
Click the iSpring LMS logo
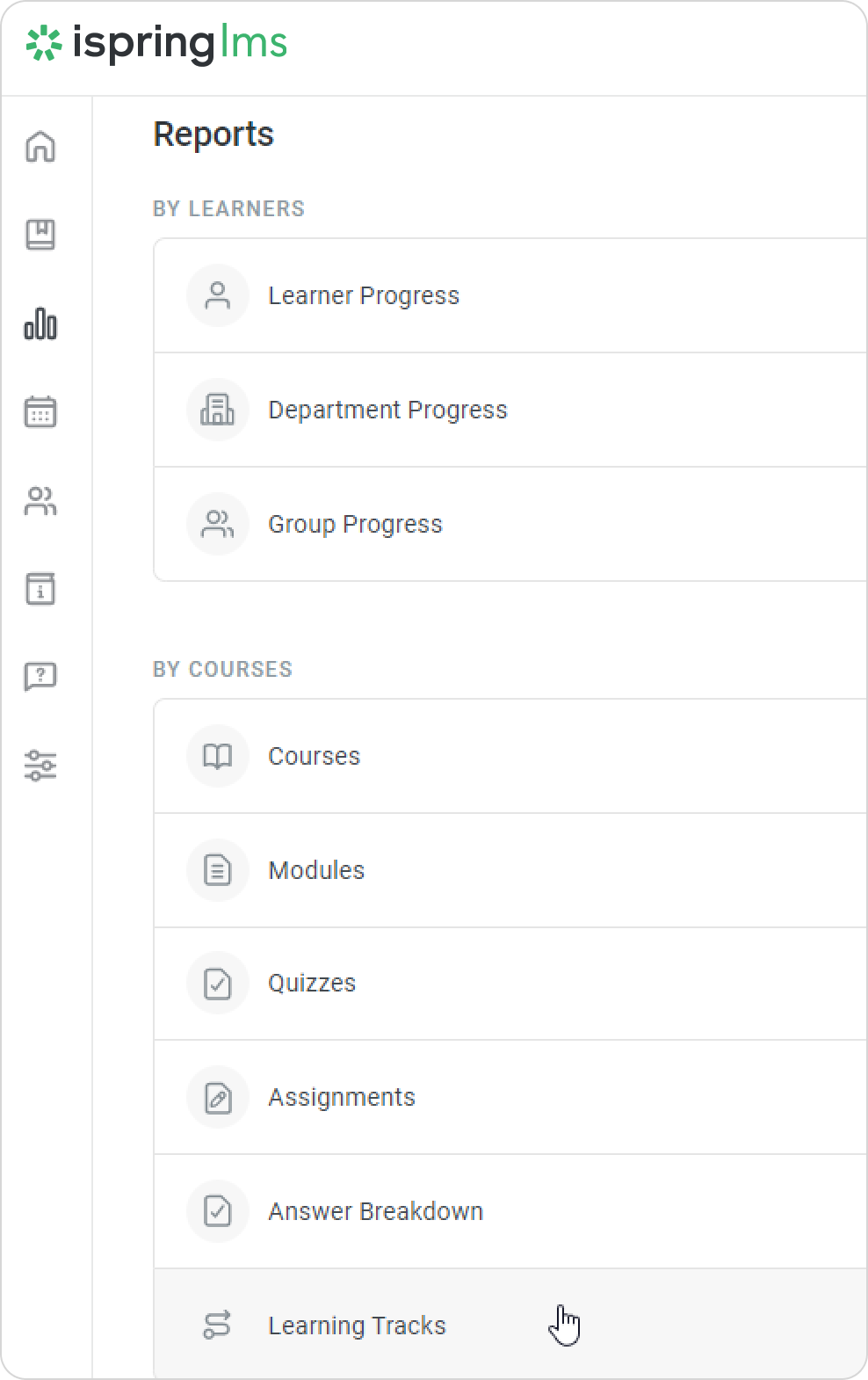point(157,44)
